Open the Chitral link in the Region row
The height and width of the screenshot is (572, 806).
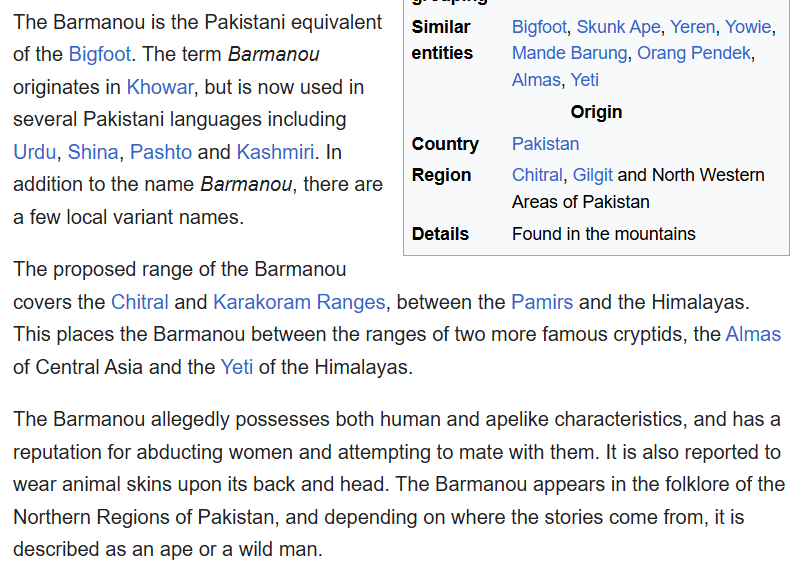pos(537,175)
